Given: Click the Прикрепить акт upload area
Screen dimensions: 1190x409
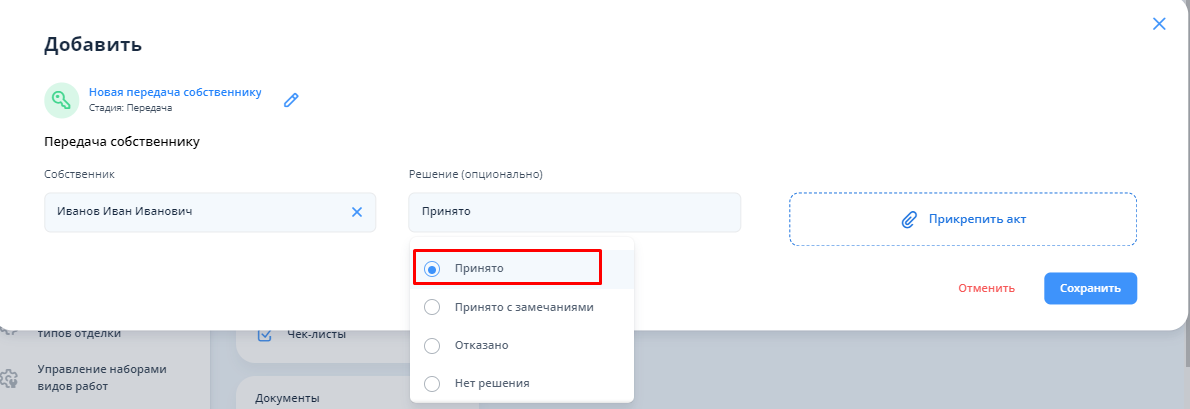Looking at the screenshot, I should pyautogui.click(x=962, y=219).
